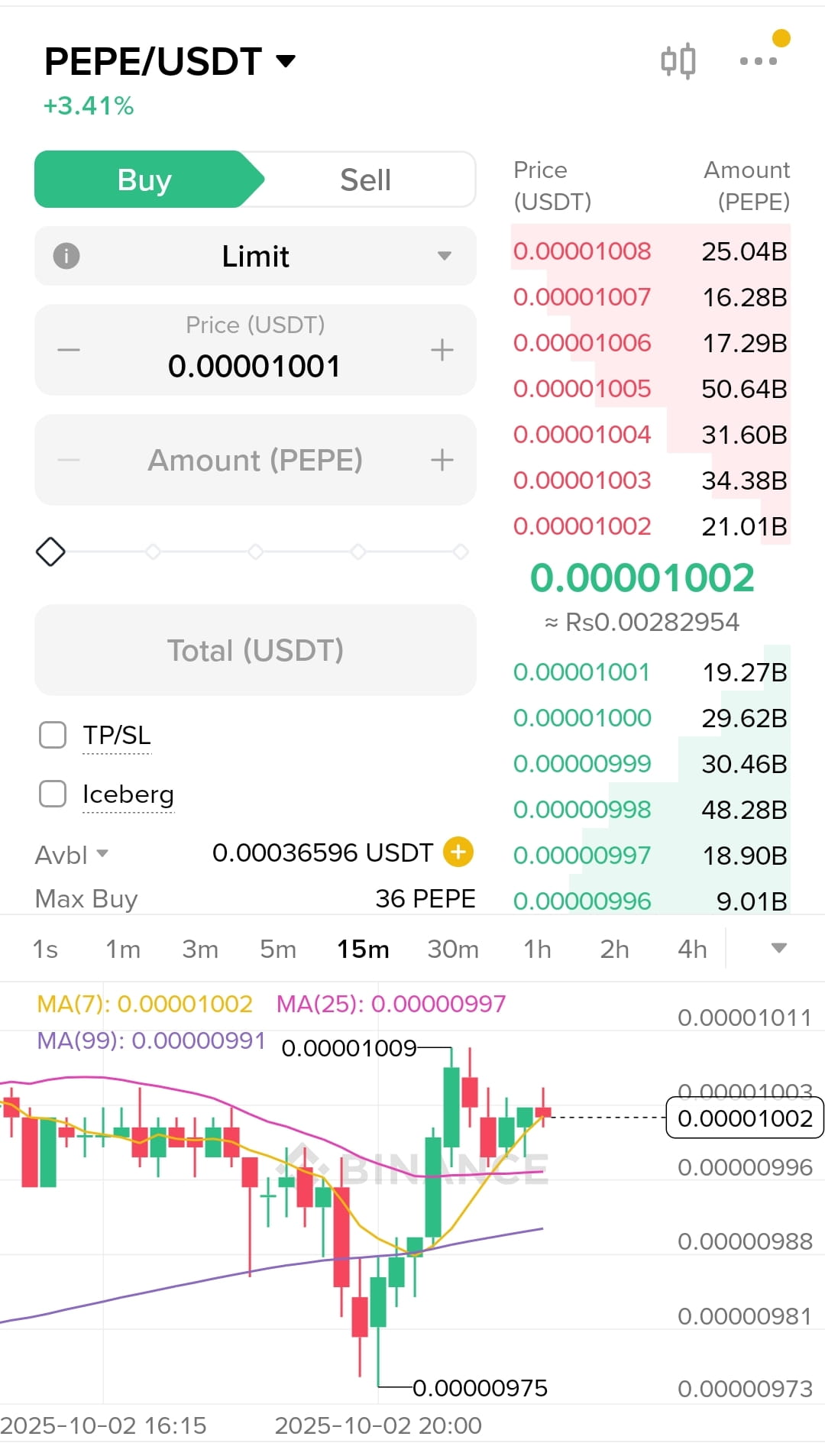825x1456 pixels.
Task: Switch to the Buy tab
Action: 145,180
